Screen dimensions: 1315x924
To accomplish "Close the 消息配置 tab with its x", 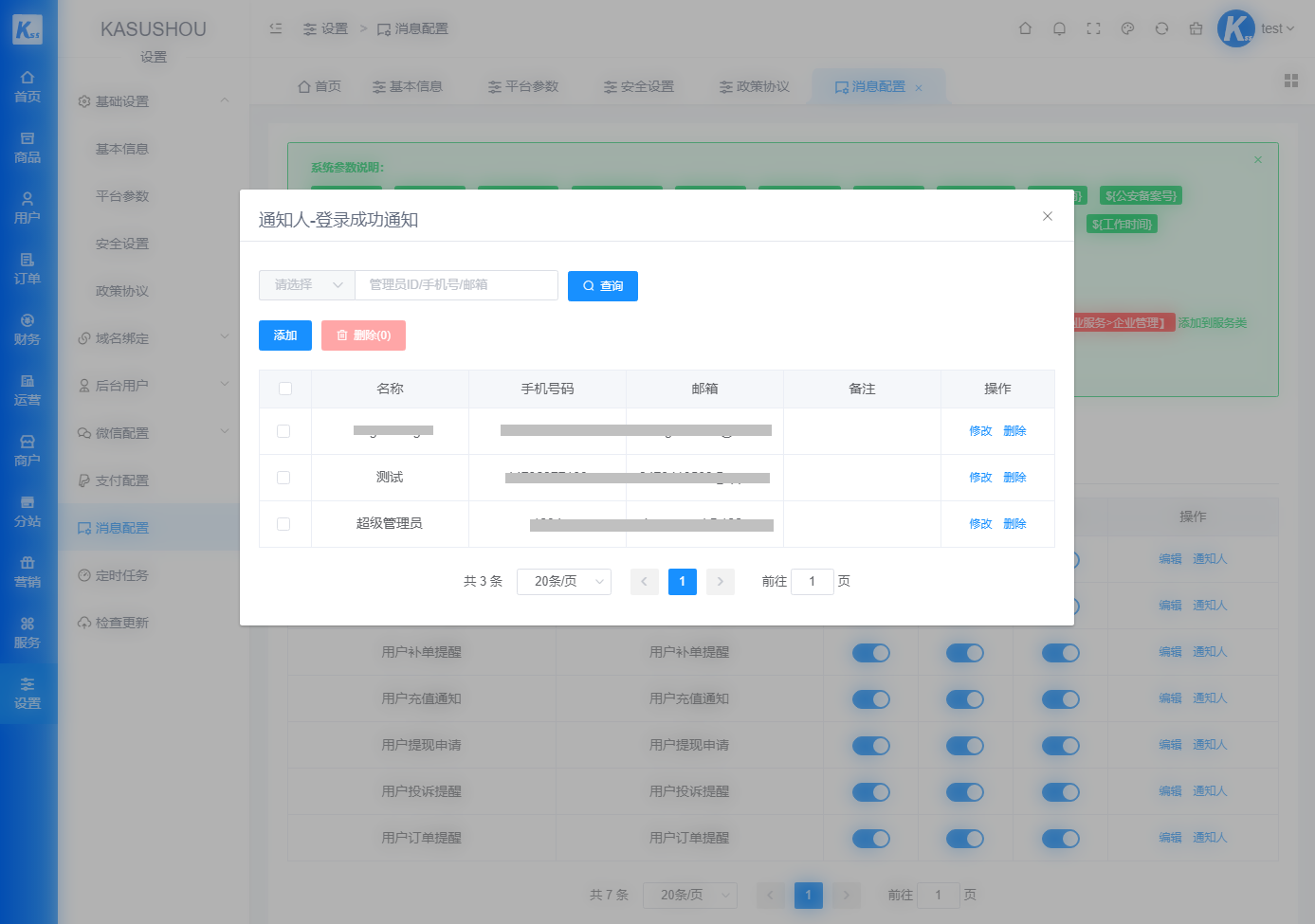I will click(919, 88).
